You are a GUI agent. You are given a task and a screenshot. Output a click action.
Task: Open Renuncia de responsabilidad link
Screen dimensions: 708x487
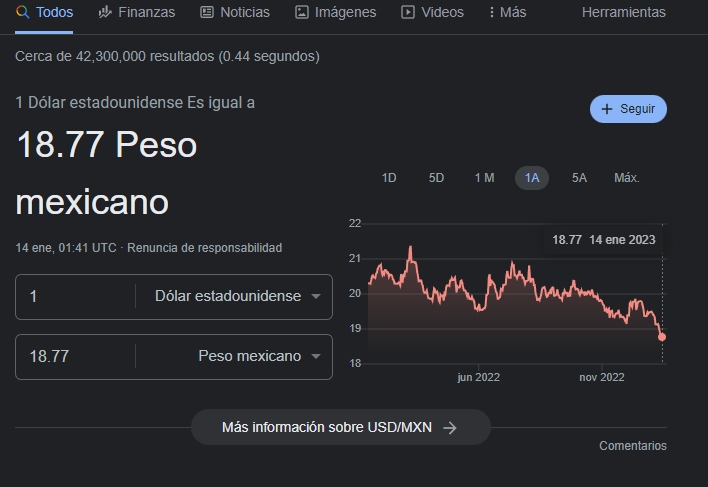(204, 247)
